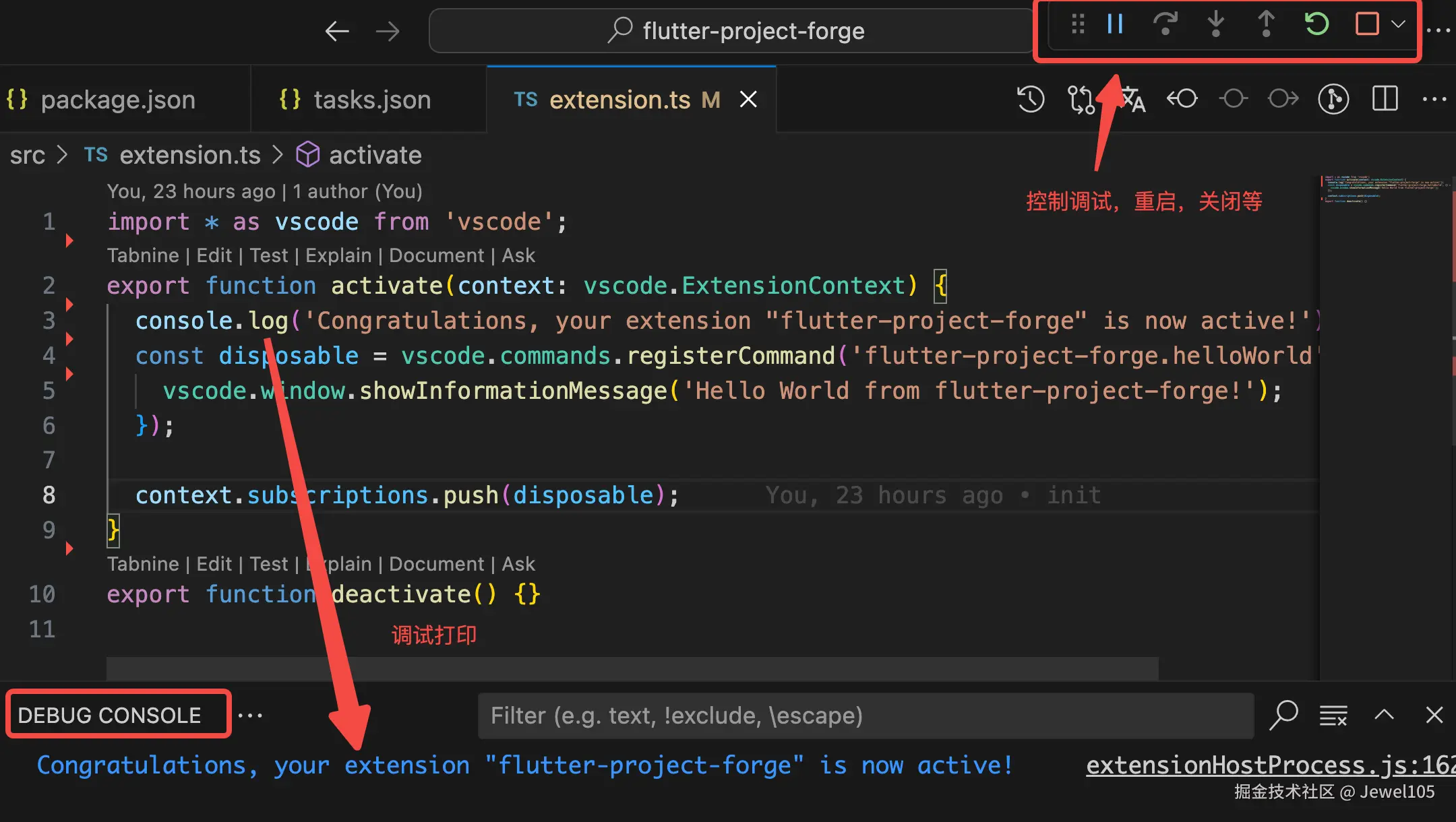Screen dimensions: 1456x822
Task: Navigate back with the left arrow
Action: pyautogui.click(x=337, y=31)
